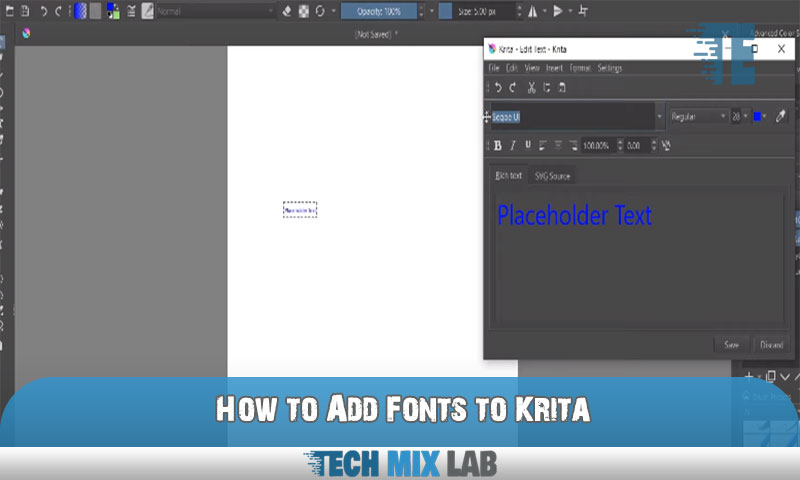Close the Edit Text window
800x480 pixels.
pos(781,48)
